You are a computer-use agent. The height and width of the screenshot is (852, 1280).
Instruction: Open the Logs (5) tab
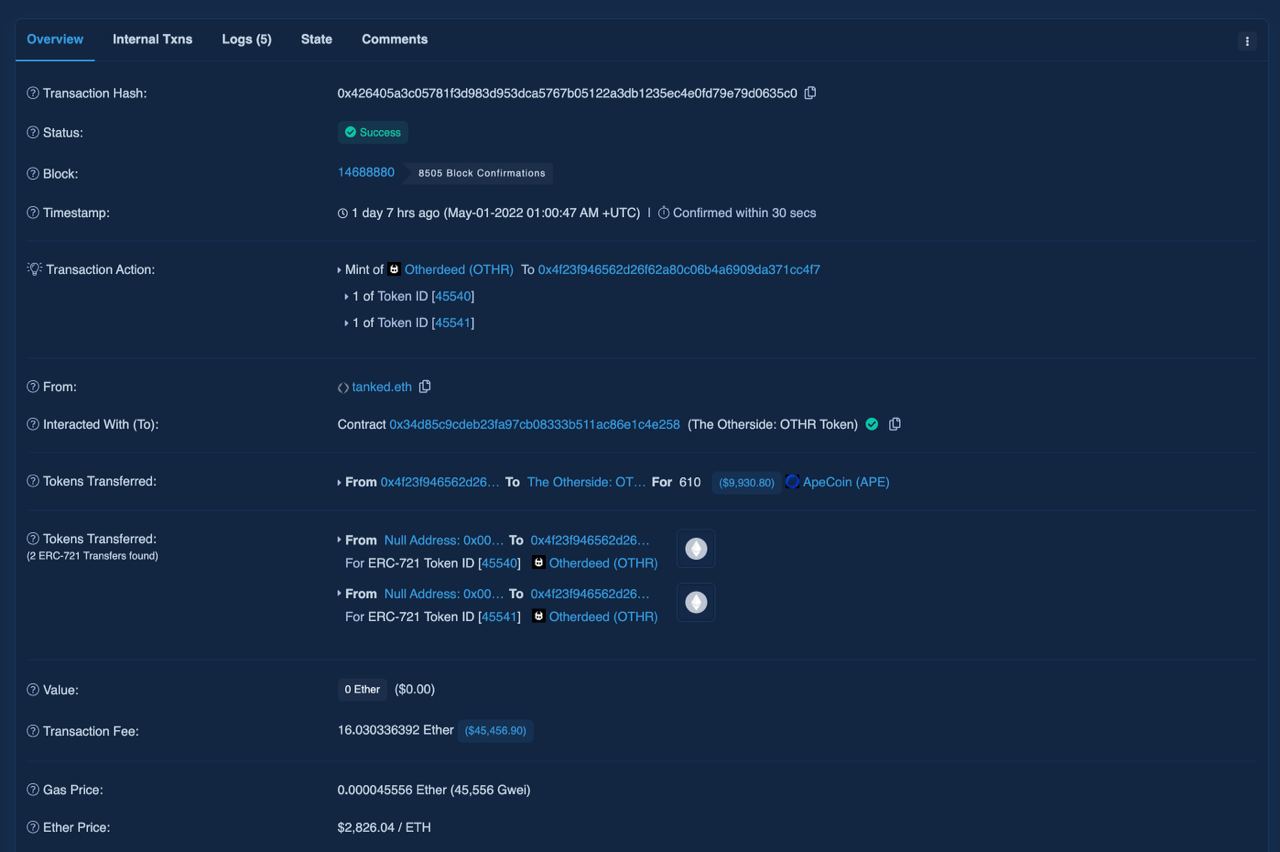point(247,39)
